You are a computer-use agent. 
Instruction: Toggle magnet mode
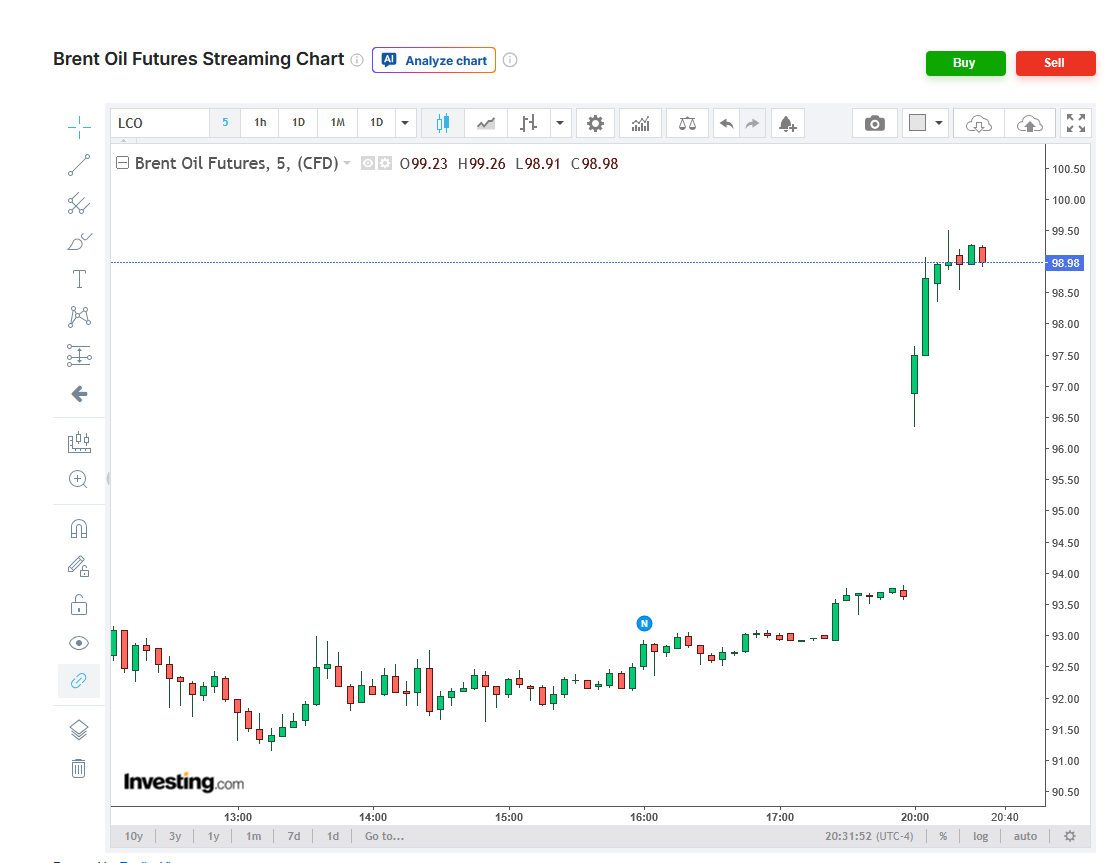click(x=79, y=529)
